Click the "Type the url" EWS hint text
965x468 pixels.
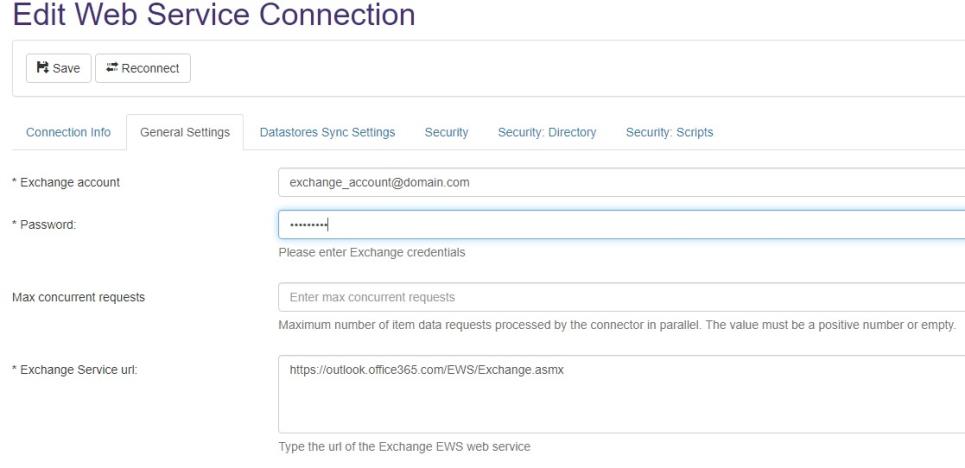pos(404,447)
